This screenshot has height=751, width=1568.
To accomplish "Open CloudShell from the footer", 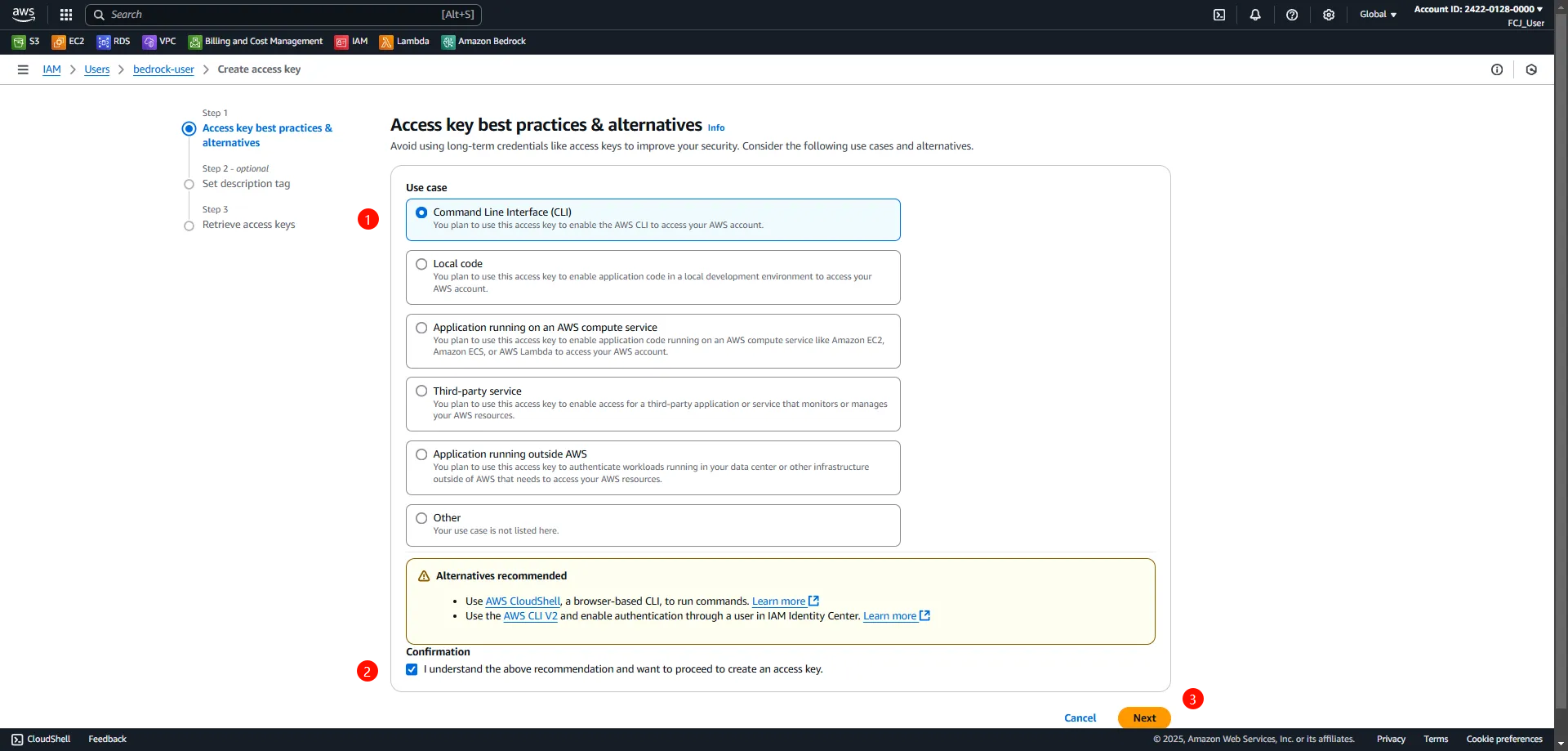I will pos(41,739).
